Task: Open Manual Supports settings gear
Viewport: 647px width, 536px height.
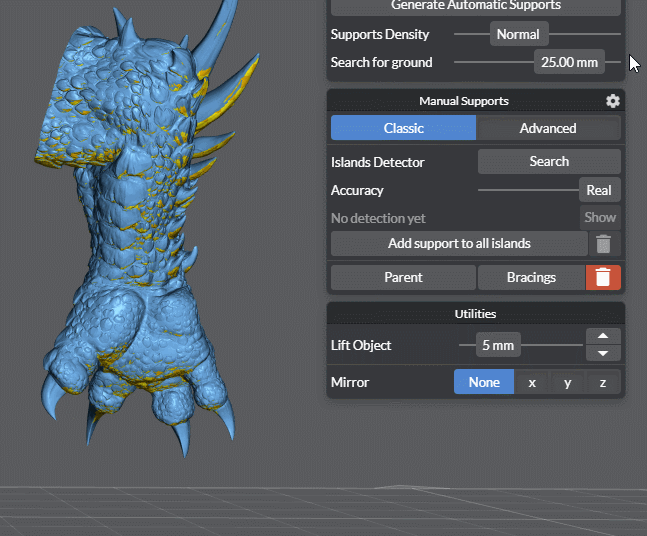Action: pos(613,101)
